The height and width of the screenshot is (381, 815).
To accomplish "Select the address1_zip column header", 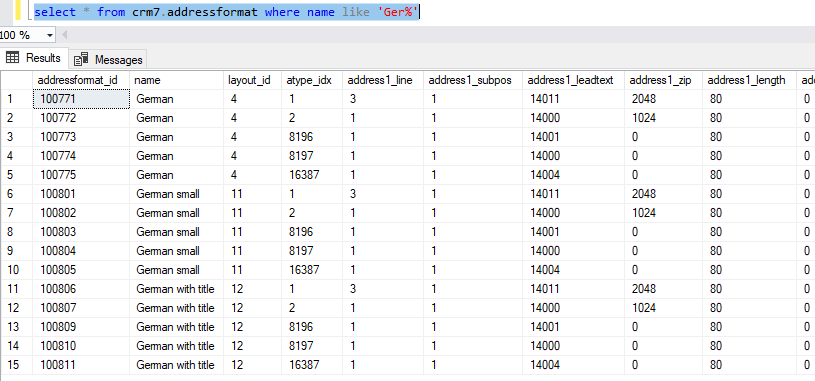I will 664,80.
